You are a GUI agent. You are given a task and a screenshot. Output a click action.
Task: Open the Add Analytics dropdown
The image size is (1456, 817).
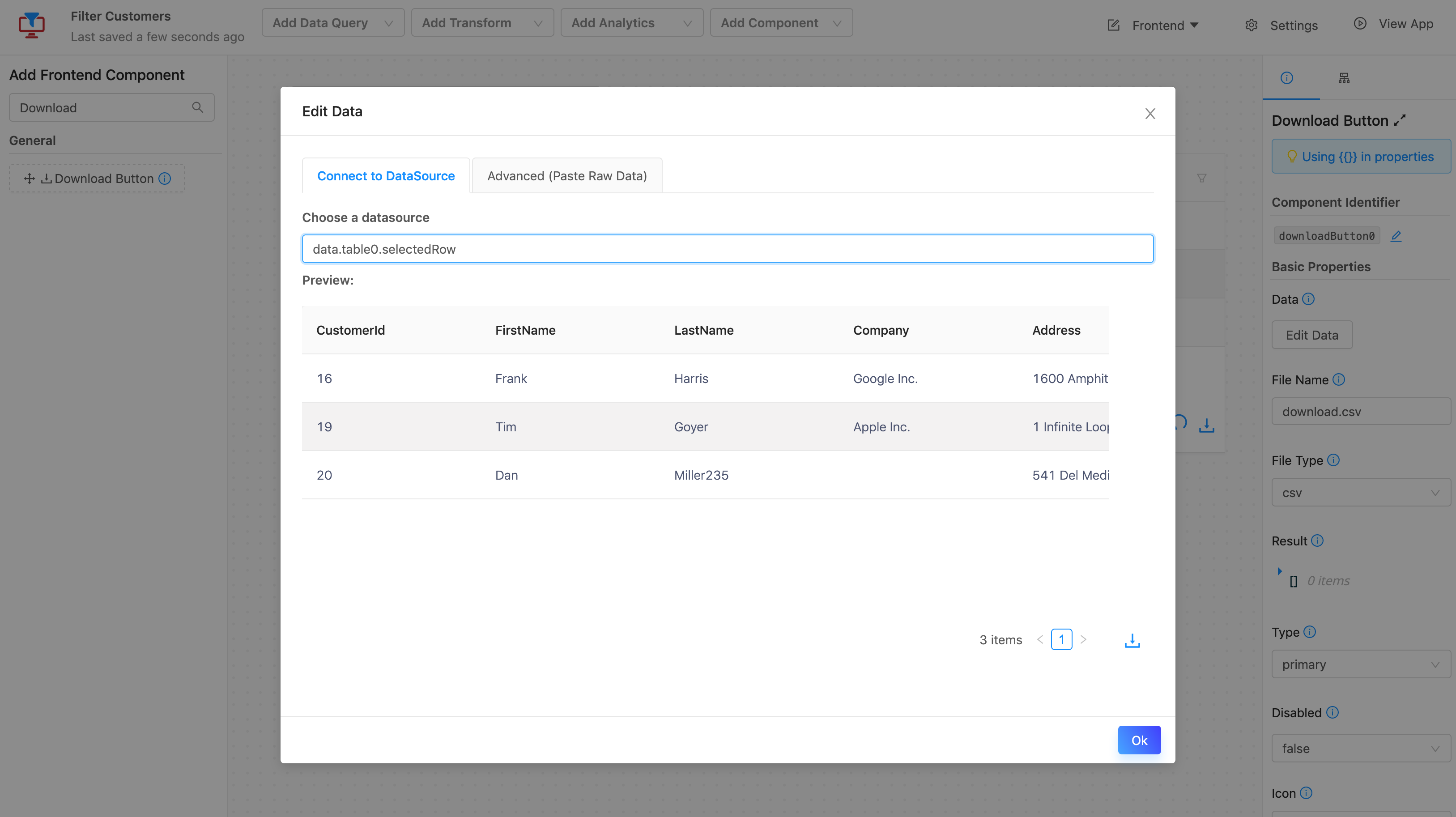click(x=632, y=23)
